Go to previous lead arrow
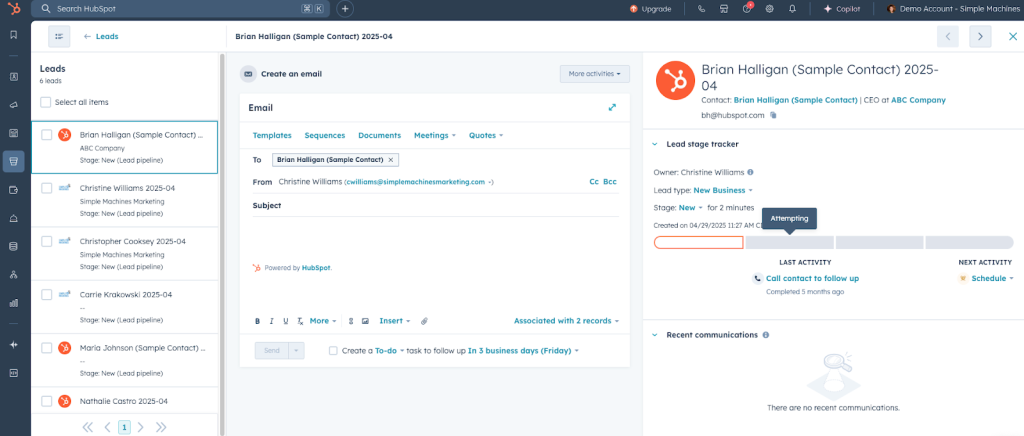The width and height of the screenshot is (1024, 436). (x=948, y=37)
